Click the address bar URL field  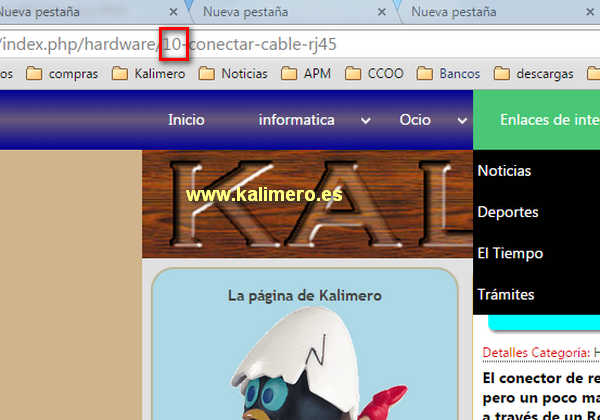(x=300, y=44)
